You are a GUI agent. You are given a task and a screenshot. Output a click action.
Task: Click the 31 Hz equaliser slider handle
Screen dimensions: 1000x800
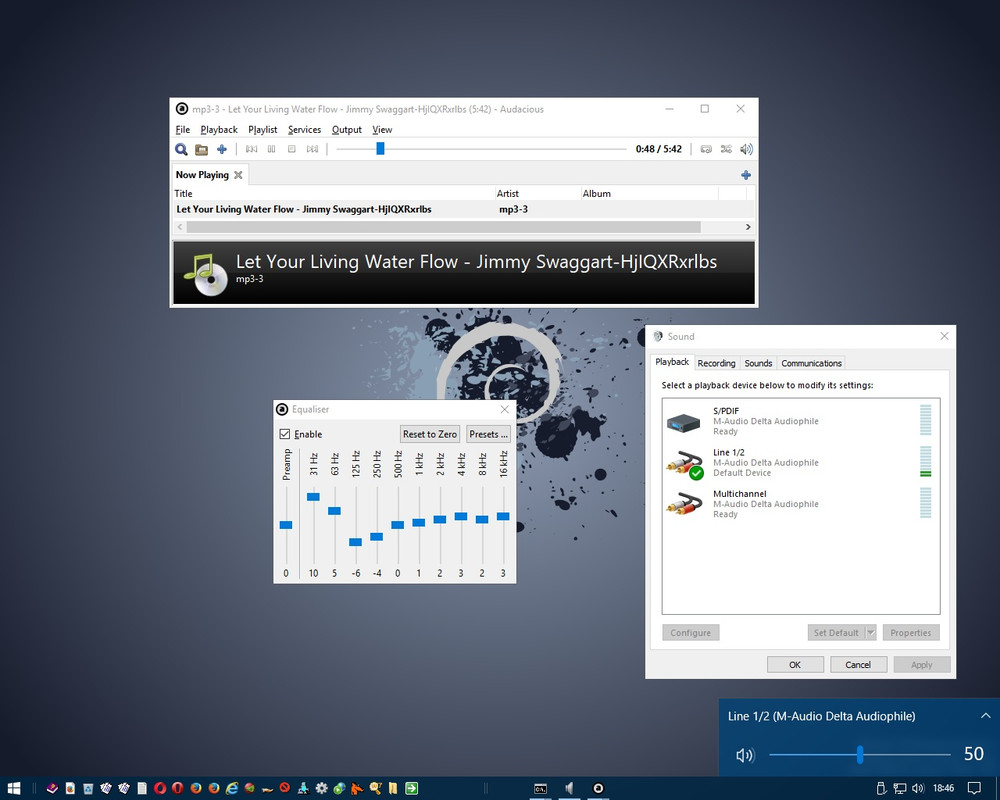point(313,497)
